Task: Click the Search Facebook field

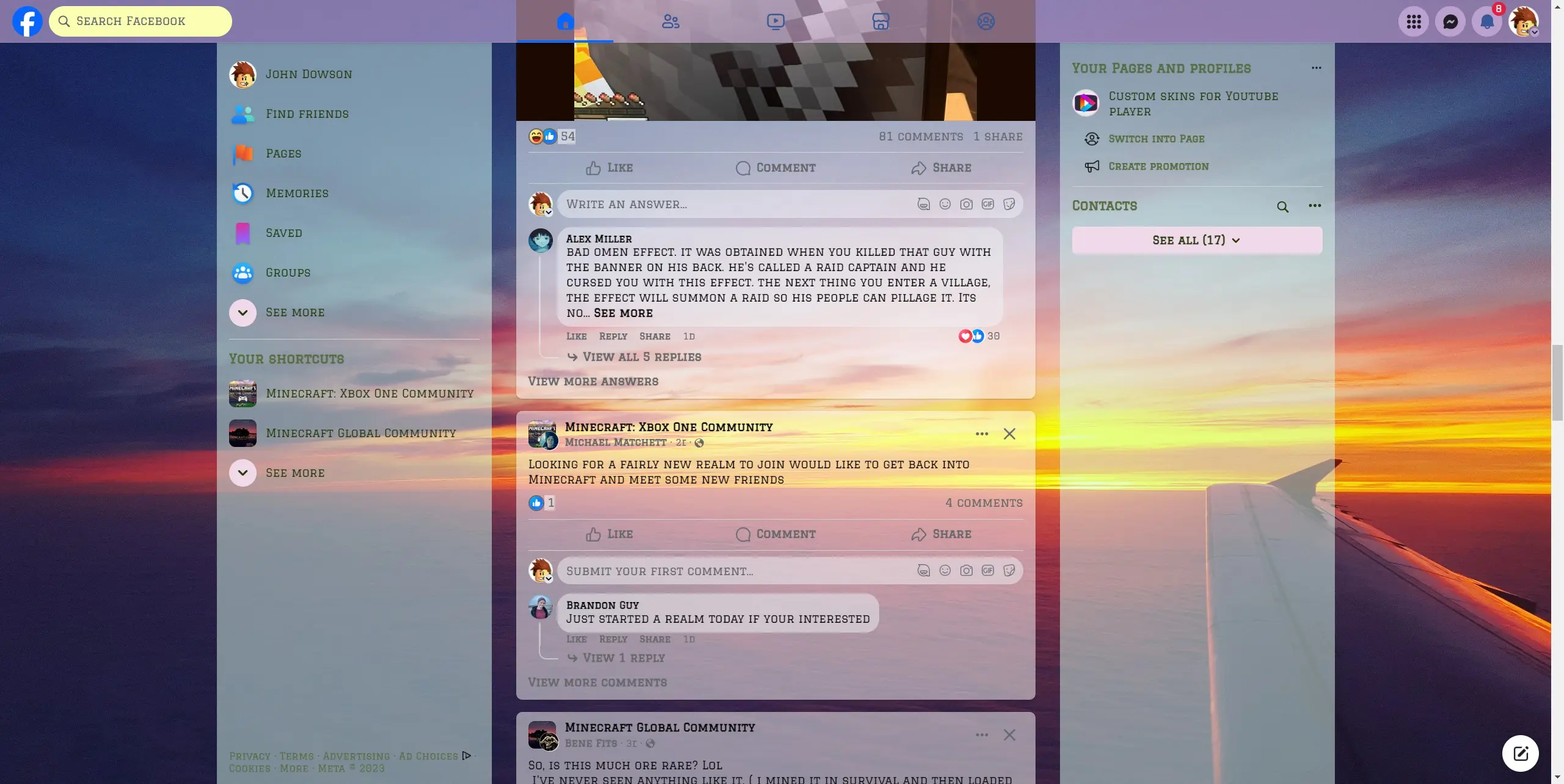Action: (x=141, y=21)
